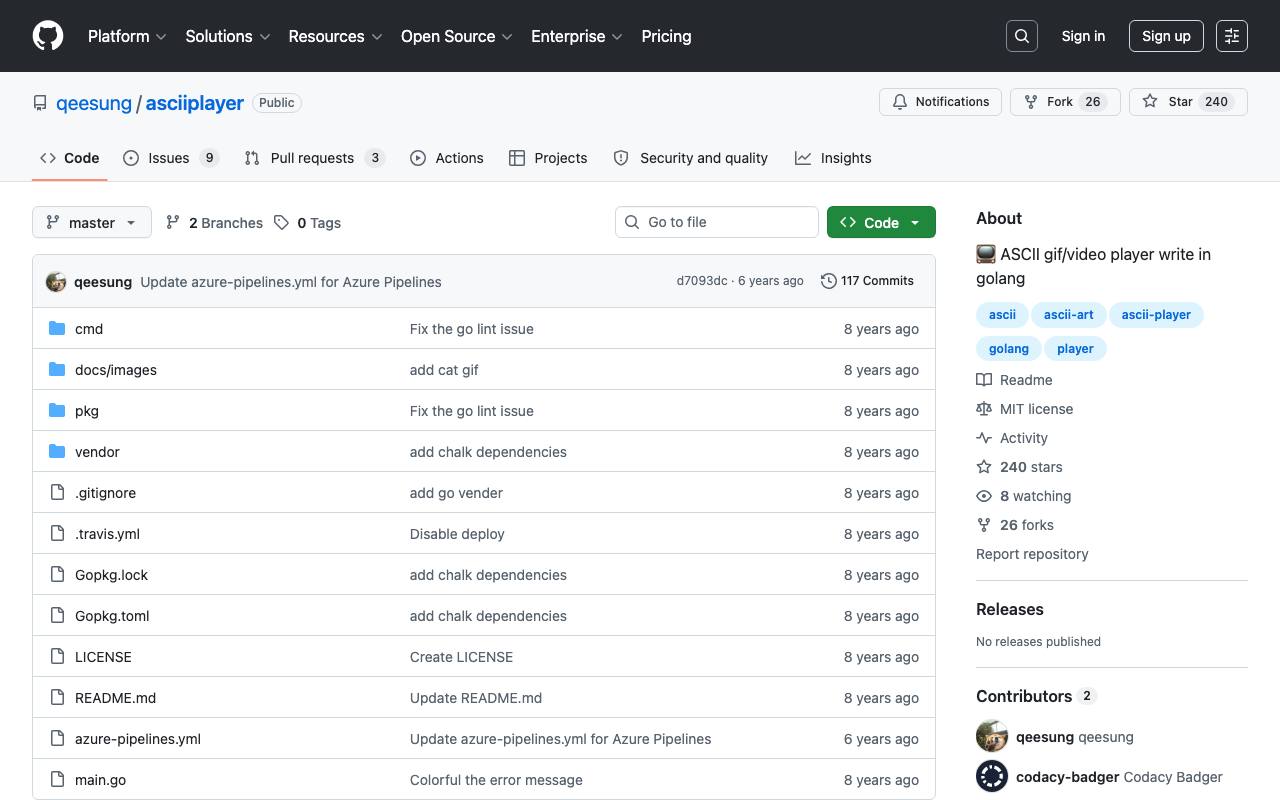Open the Contributors heading link
The height and width of the screenshot is (800, 1280).
(x=1036, y=696)
